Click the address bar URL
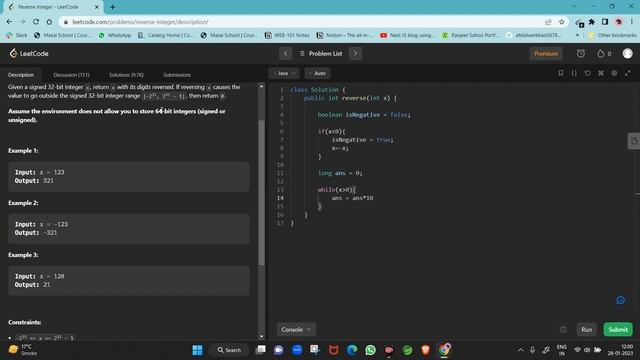The width and height of the screenshot is (640, 360). (x=140, y=22)
